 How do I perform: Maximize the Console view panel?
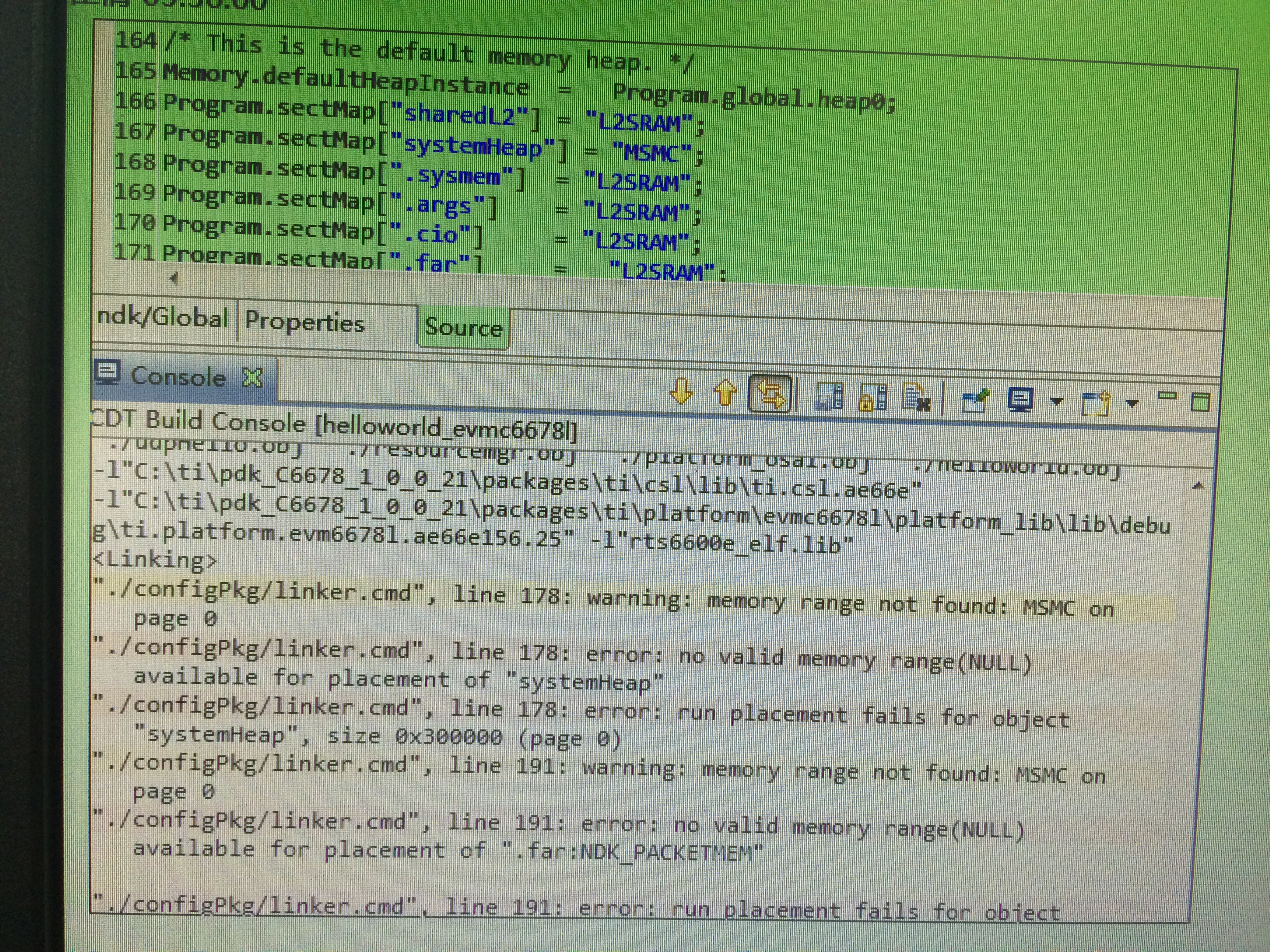pyautogui.click(x=1200, y=402)
